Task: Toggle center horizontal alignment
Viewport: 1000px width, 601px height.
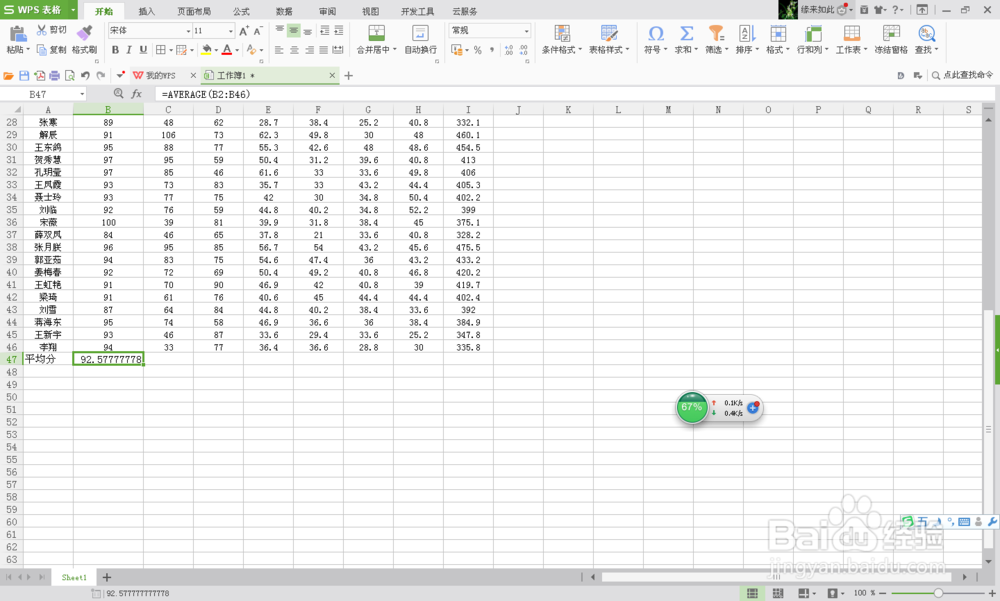Action: click(x=294, y=50)
